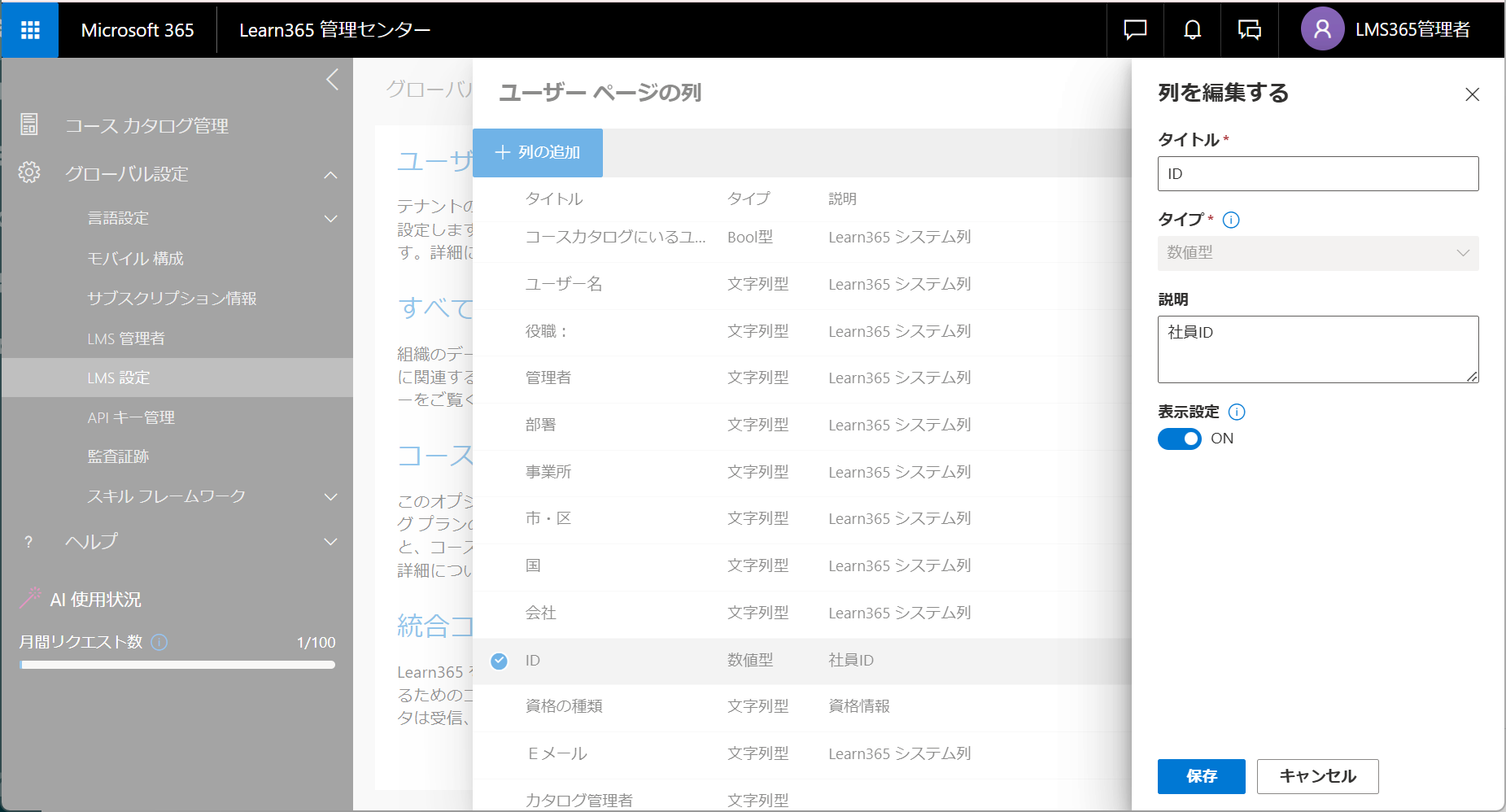Turn off the 表示設定 toggle
This screenshot has height=812, width=1506.
(1179, 439)
